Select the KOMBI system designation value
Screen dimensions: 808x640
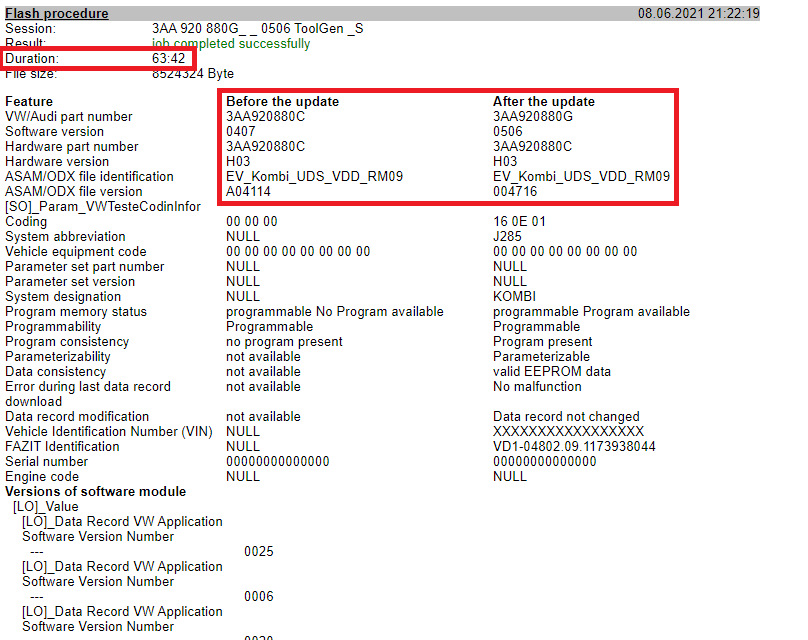coord(511,296)
